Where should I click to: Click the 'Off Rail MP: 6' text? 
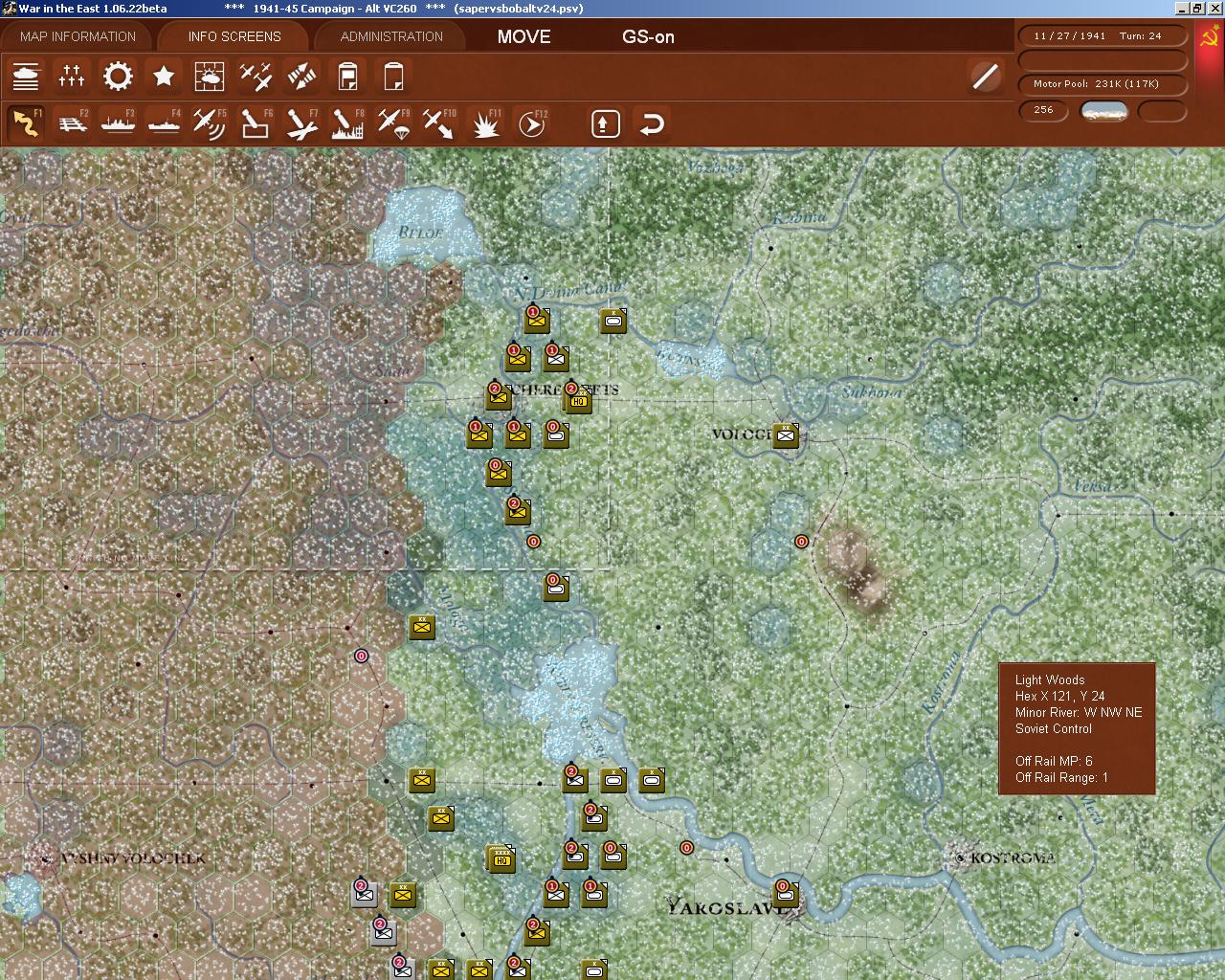pos(1054,761)
